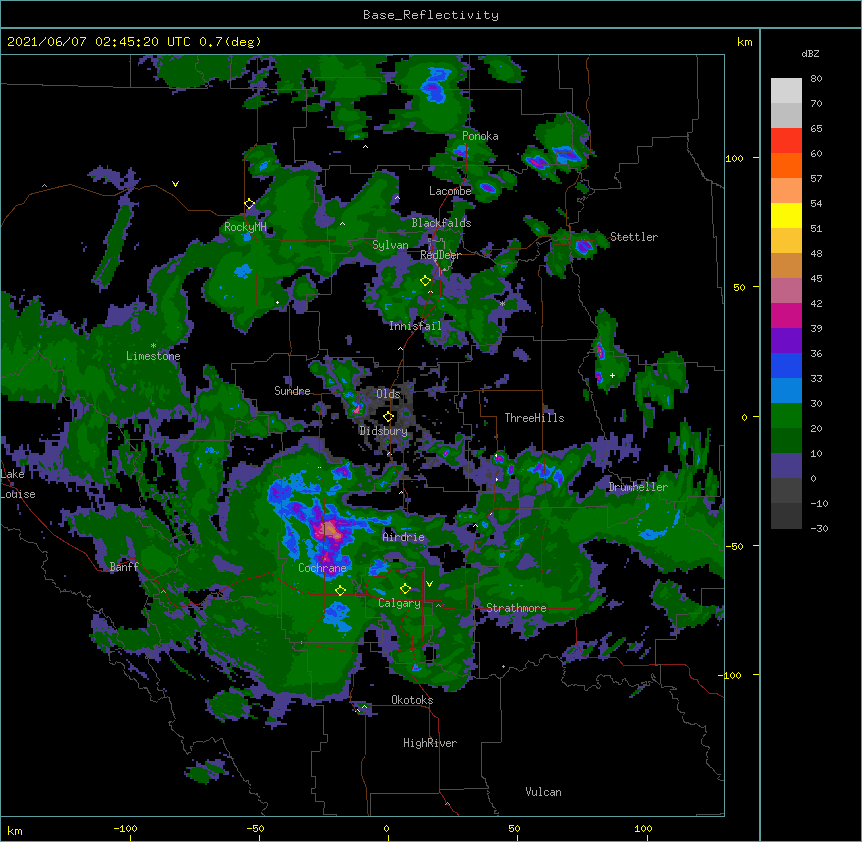Select the Stettler label
Viewport: 862px width, 842px height.
[x=634, y=237]
